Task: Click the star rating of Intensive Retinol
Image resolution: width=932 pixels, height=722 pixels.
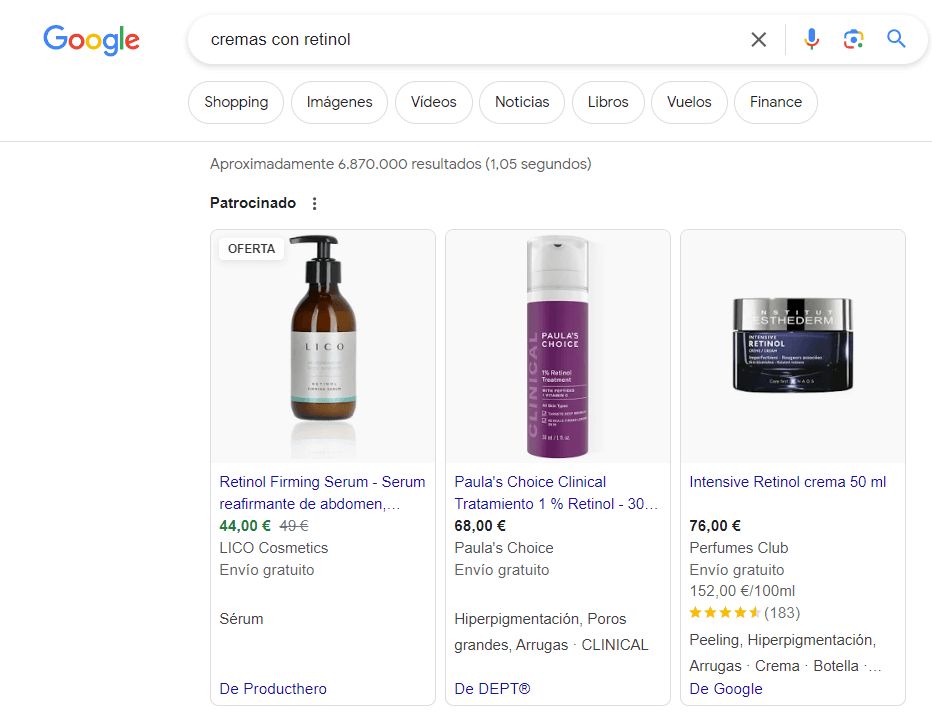Action: [x=725, y=613]
